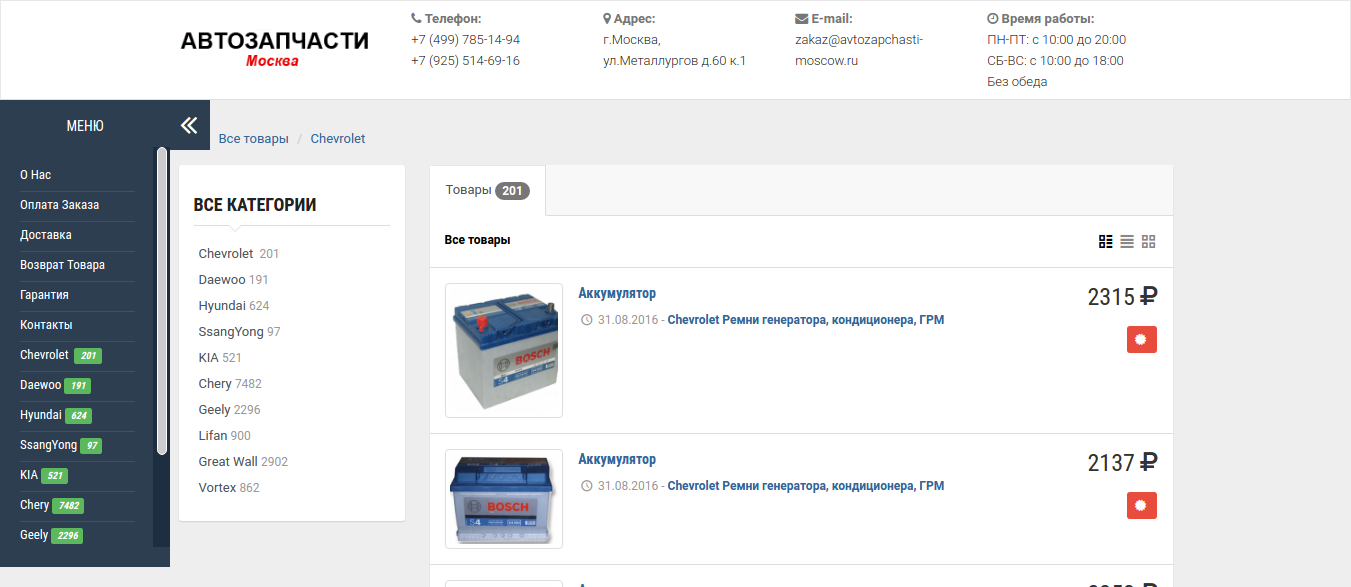Open the silver Bosch battery thumbnail

(504, 350)
